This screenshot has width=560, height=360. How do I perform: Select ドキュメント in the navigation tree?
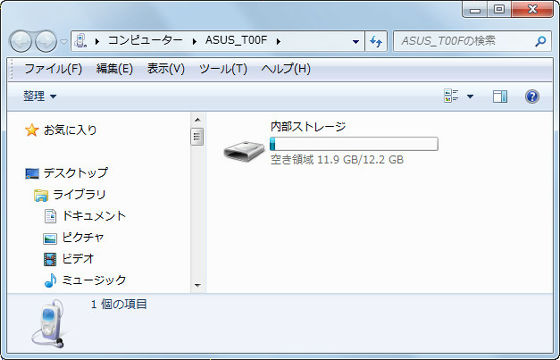94,216
